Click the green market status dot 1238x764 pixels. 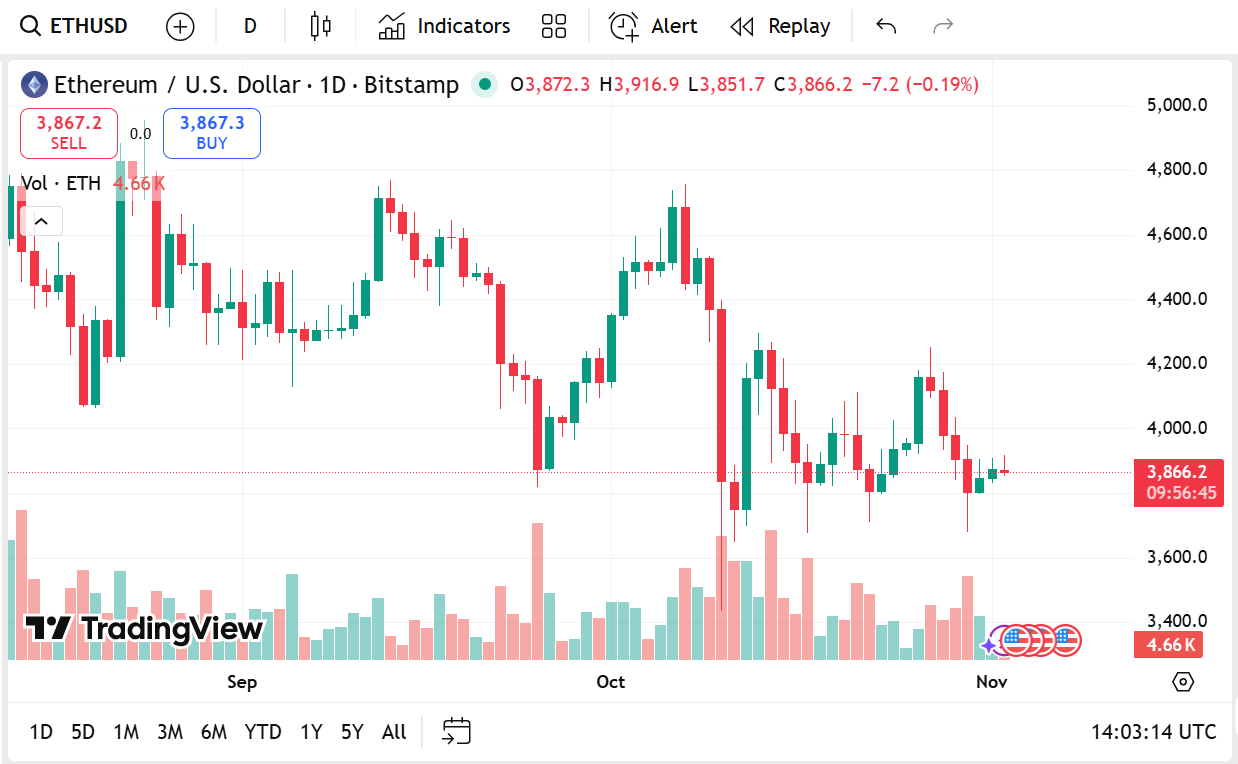485,85
